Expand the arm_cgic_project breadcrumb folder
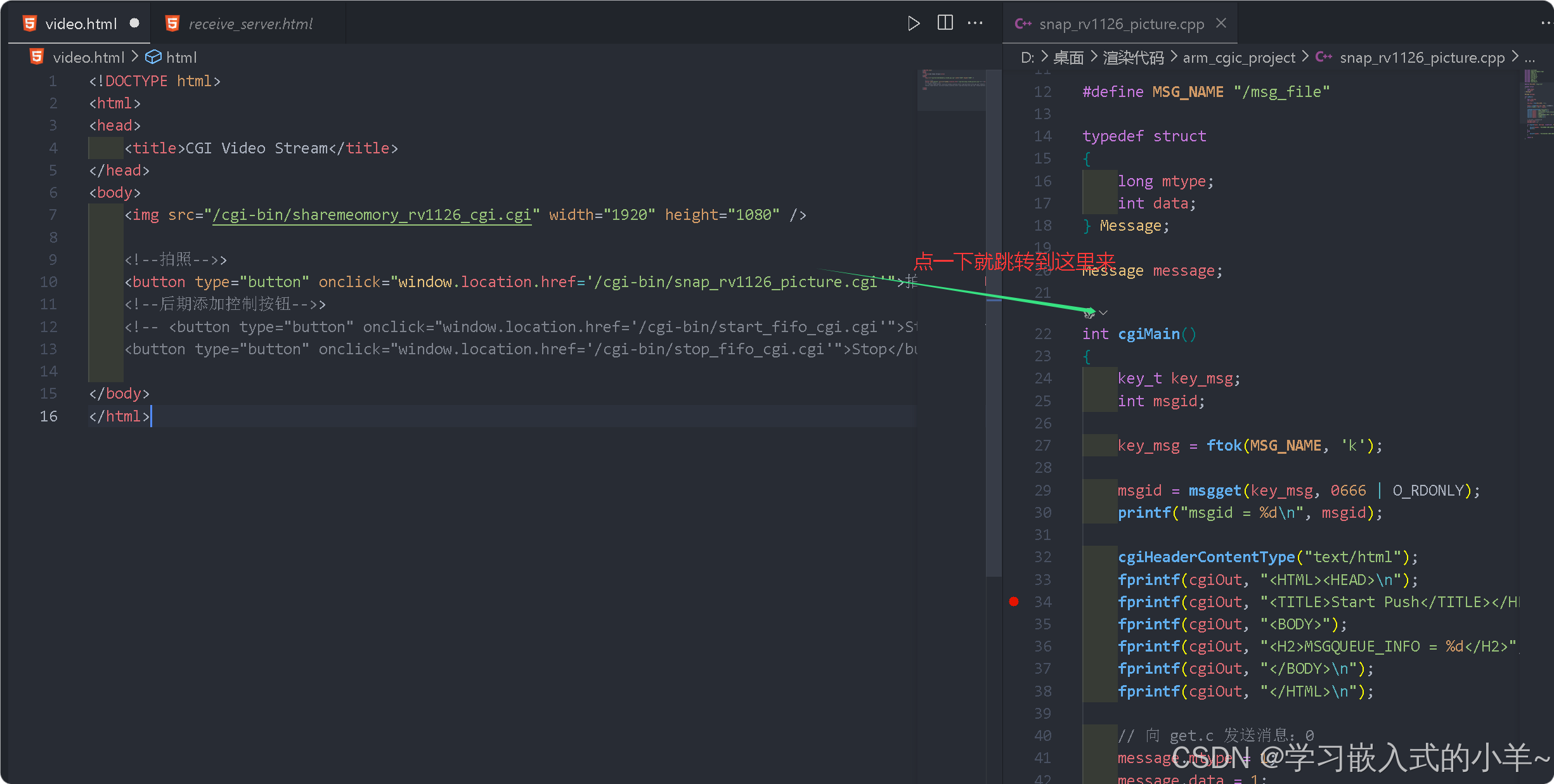The width and height of the screenshot is (1554, 784). point(1238,58)
